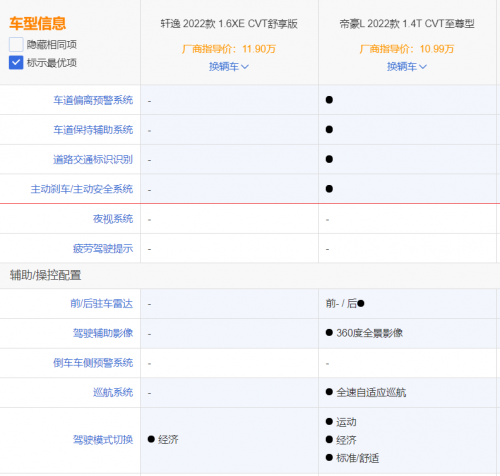Click 帝豪L dot in 主动刹车/主动安全系统 row
The image size is (500, 476).
coord(329,189)
